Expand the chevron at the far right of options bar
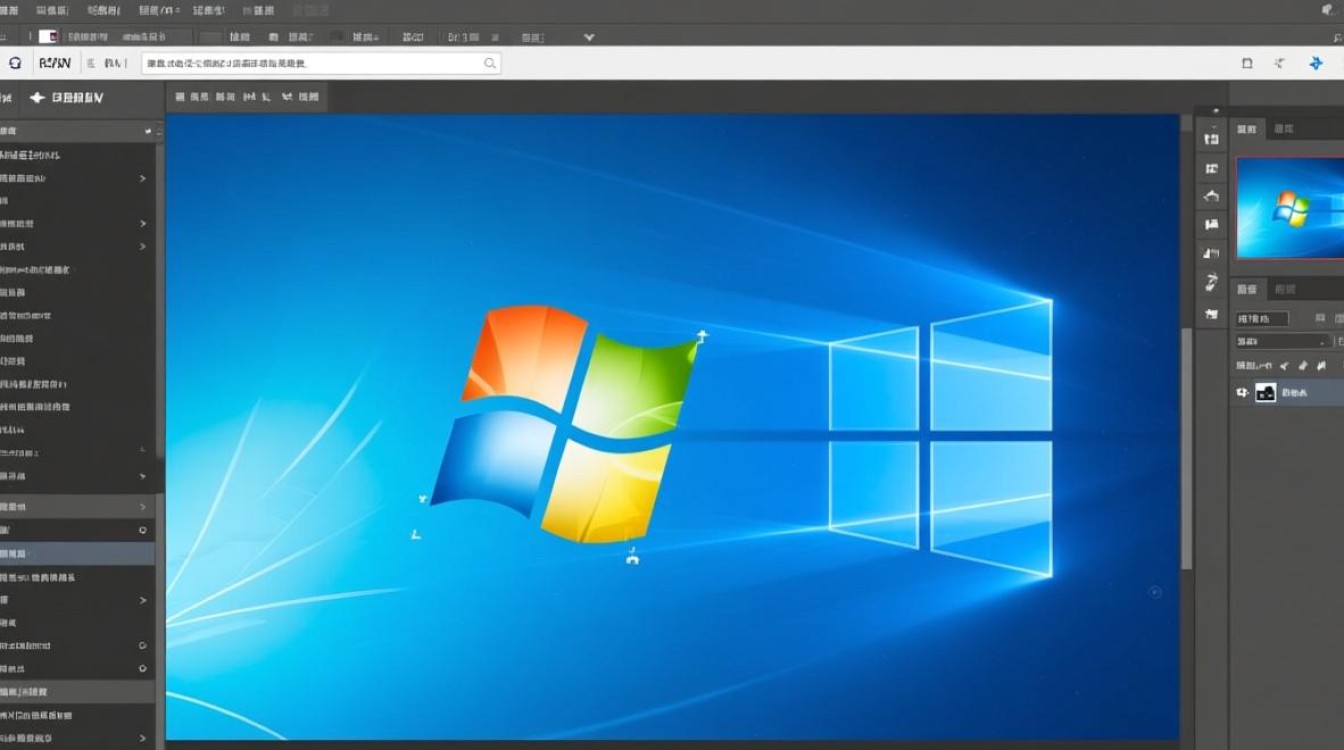 588,36
